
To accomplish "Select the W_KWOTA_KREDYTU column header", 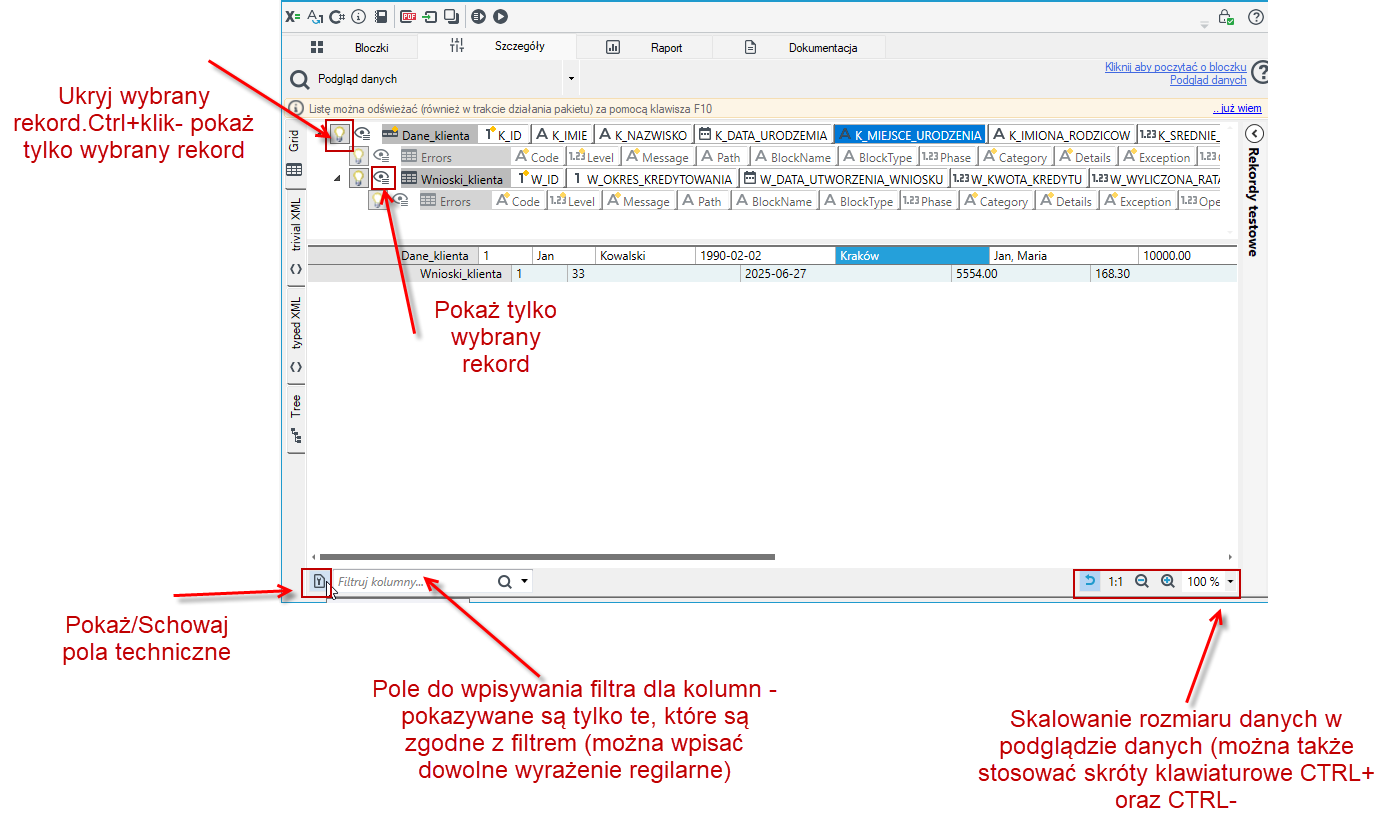I will 1018,179.
